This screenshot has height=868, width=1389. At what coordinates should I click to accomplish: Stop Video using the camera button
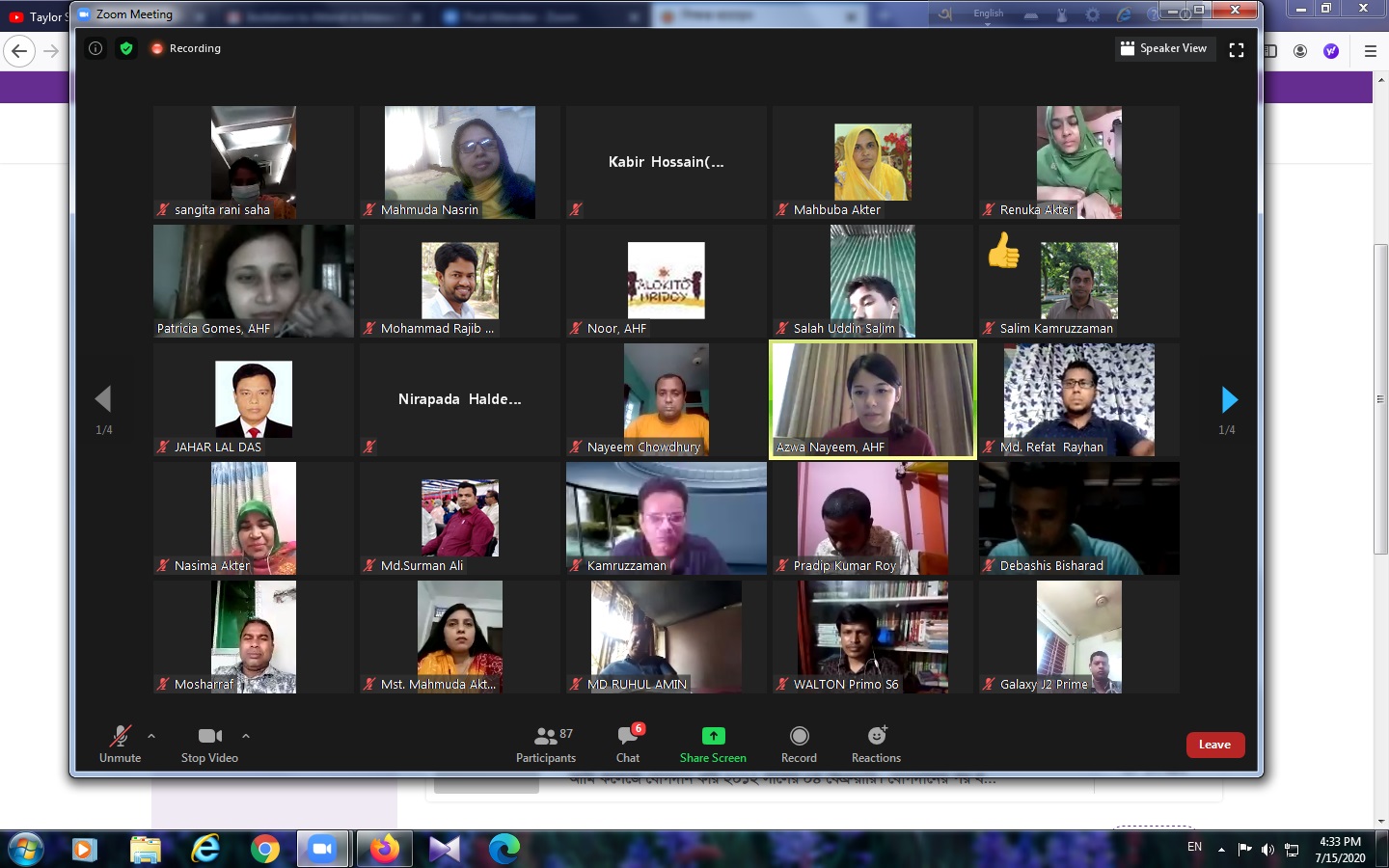point(209,744)
